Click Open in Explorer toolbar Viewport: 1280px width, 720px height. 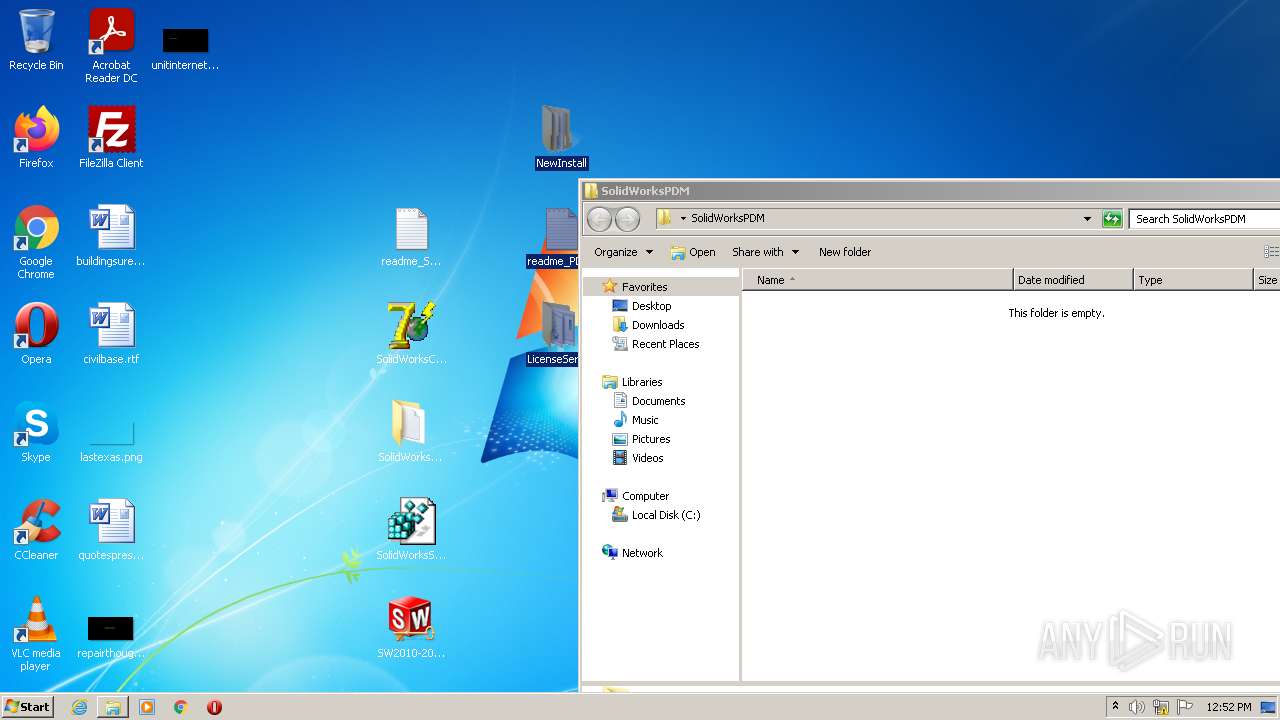693,252
